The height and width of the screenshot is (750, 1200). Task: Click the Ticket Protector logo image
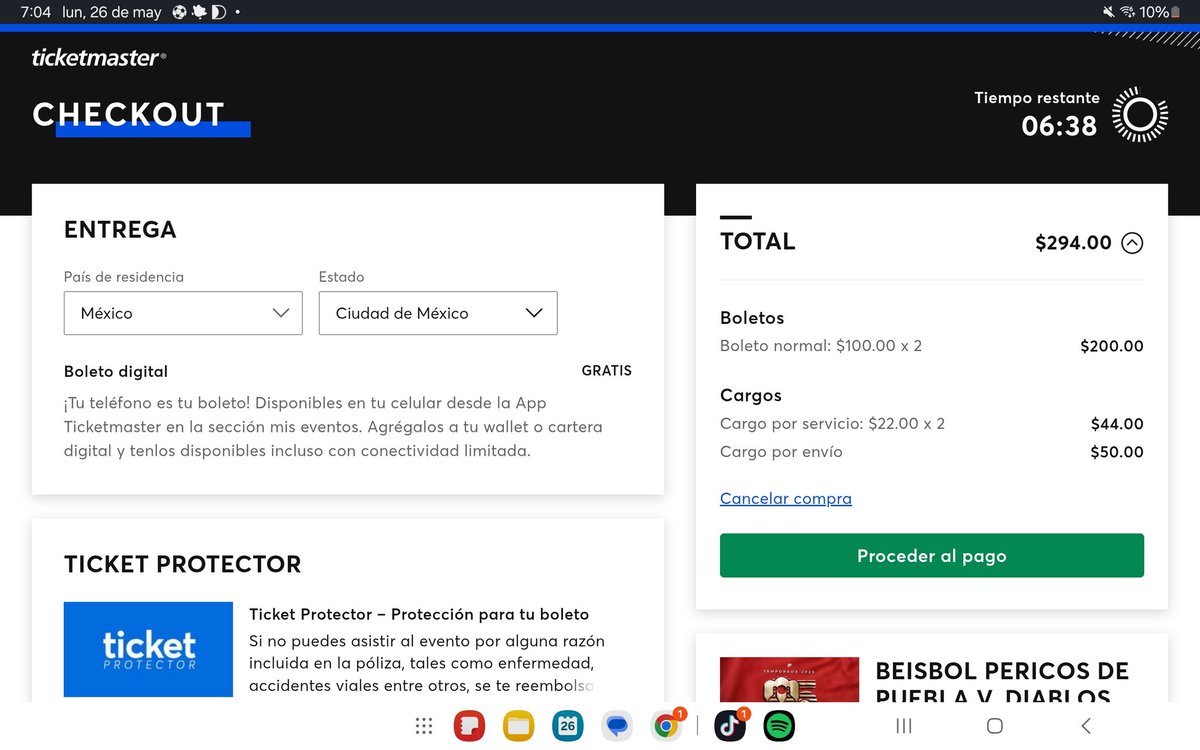point(148,649)
